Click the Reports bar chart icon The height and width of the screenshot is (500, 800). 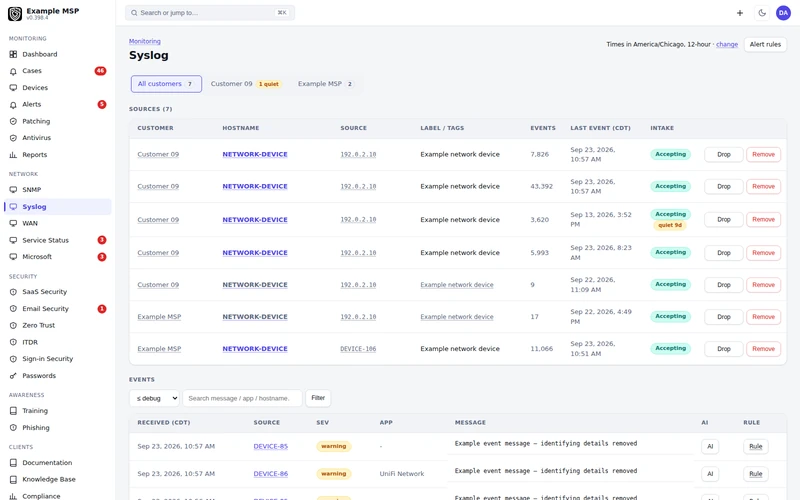(x=13, y=155)
